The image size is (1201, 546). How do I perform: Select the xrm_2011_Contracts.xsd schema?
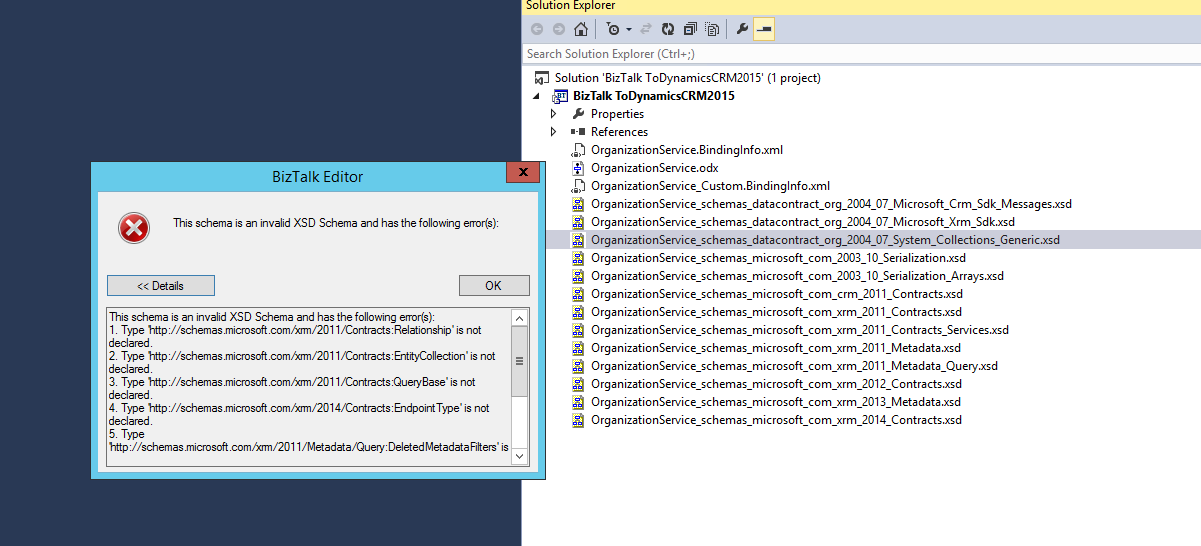[x=776, y=312]
